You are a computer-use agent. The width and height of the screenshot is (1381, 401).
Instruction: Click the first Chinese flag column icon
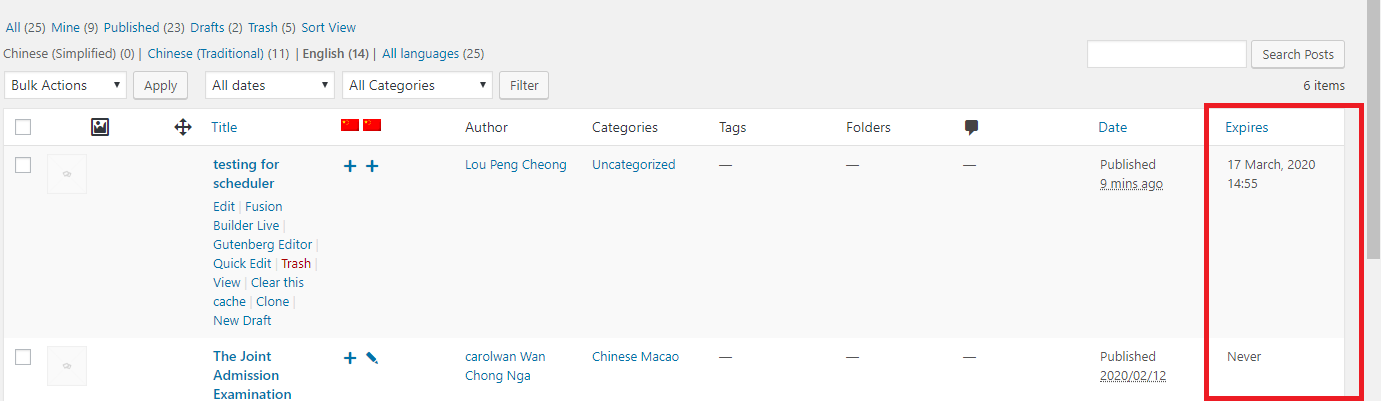pos(350,125)
